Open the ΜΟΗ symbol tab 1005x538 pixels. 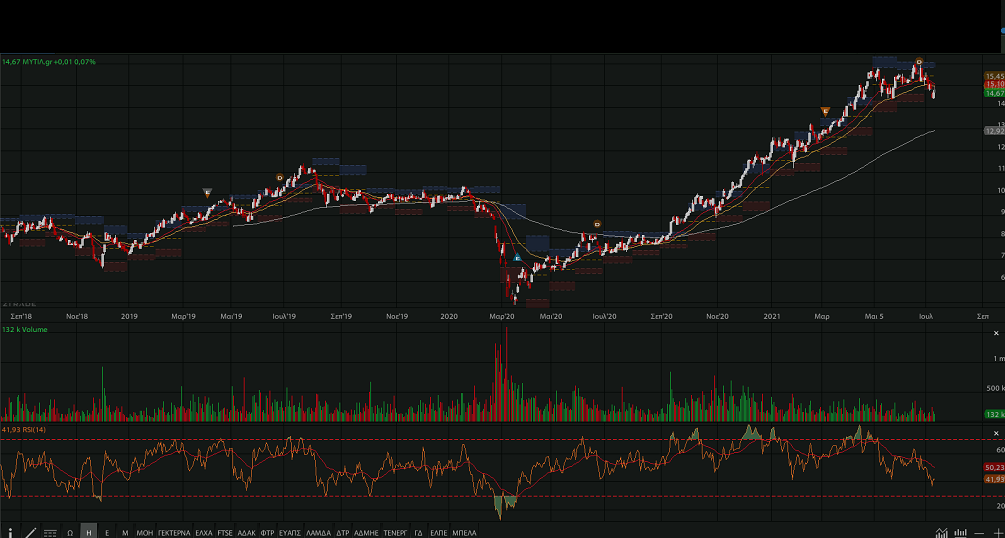(x=145, y=533)
